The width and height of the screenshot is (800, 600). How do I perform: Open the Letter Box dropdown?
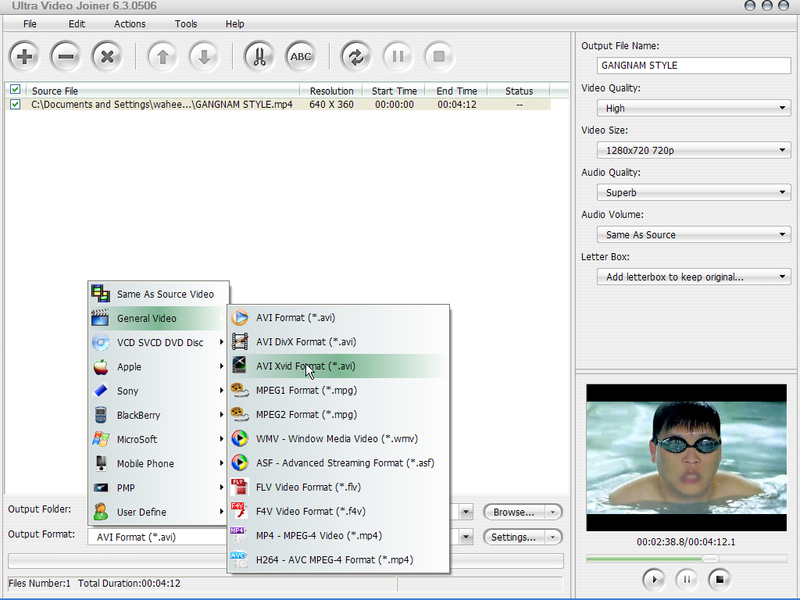pos(694,277)
